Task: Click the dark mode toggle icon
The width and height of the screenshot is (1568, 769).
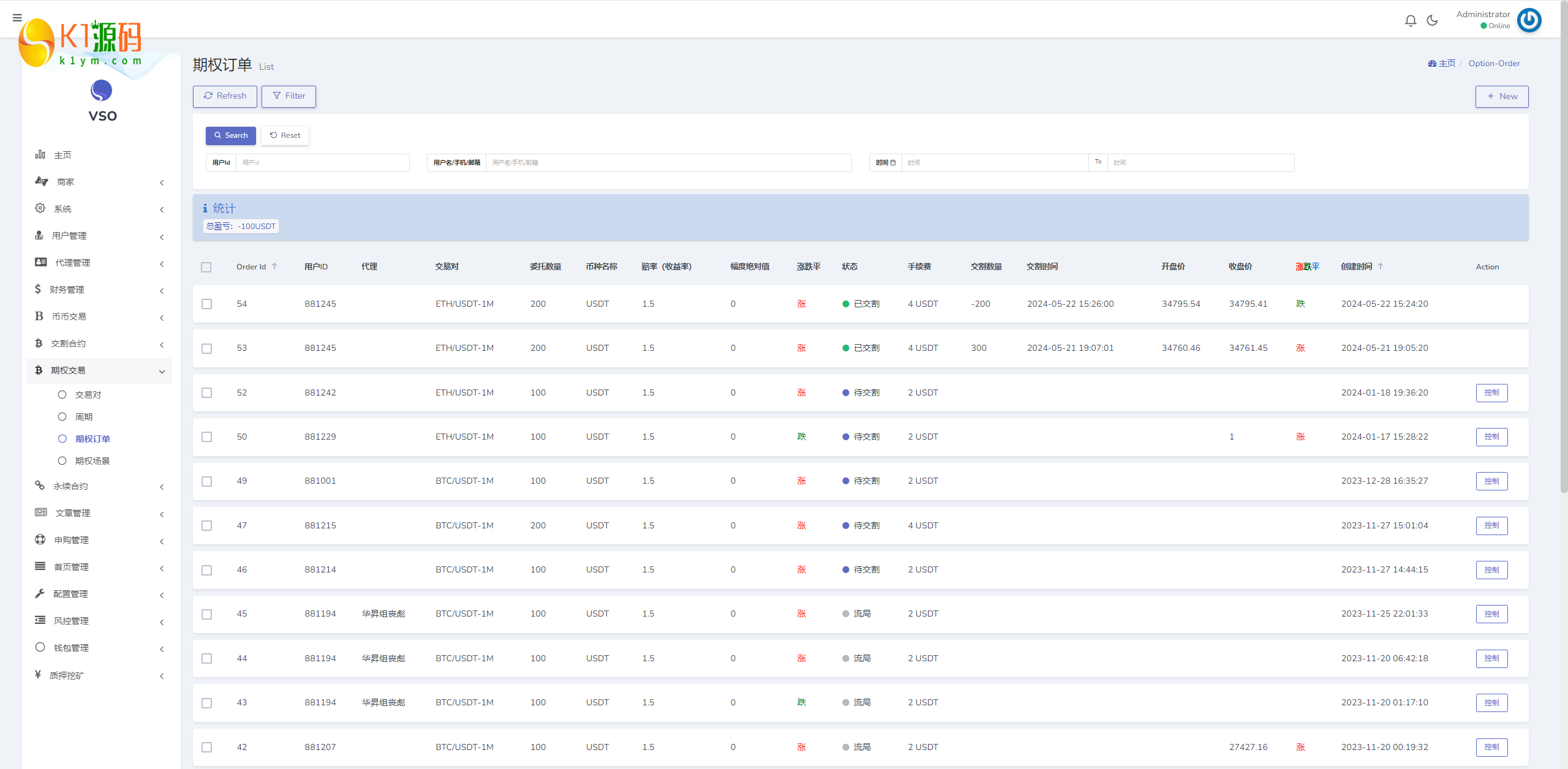Action: 1432,19
